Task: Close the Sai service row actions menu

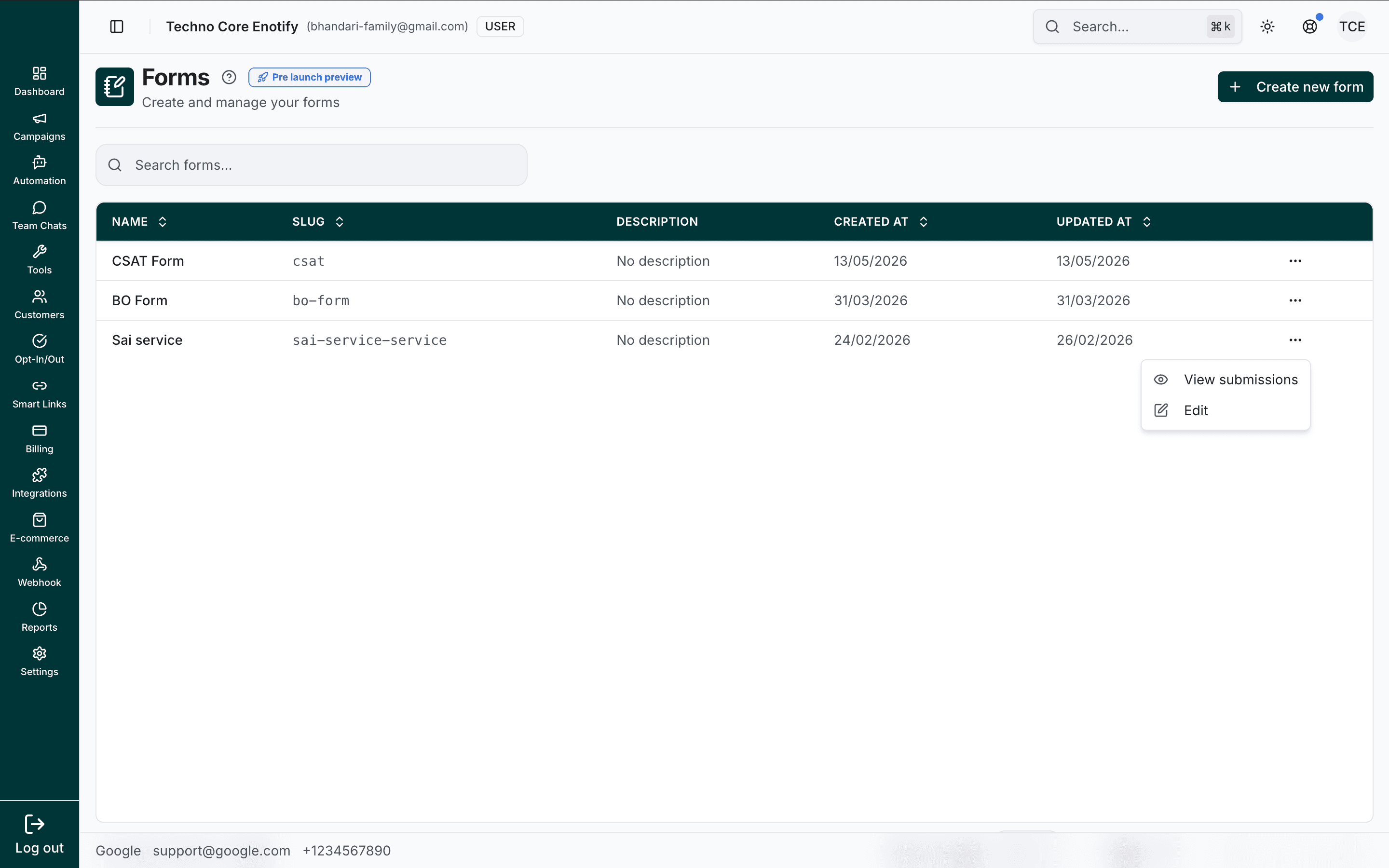Action: point(1295,340)
